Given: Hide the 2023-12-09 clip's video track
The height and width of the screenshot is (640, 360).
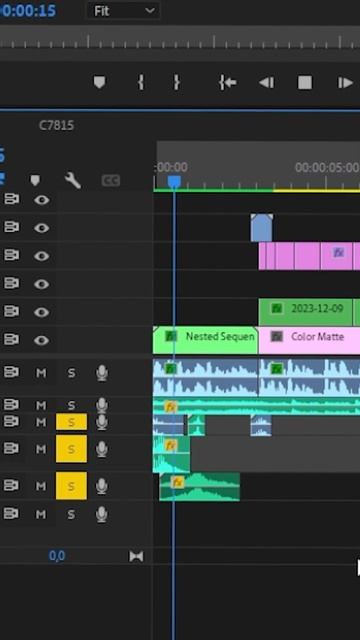Looking at the screenshot, I should pos(42,312).
